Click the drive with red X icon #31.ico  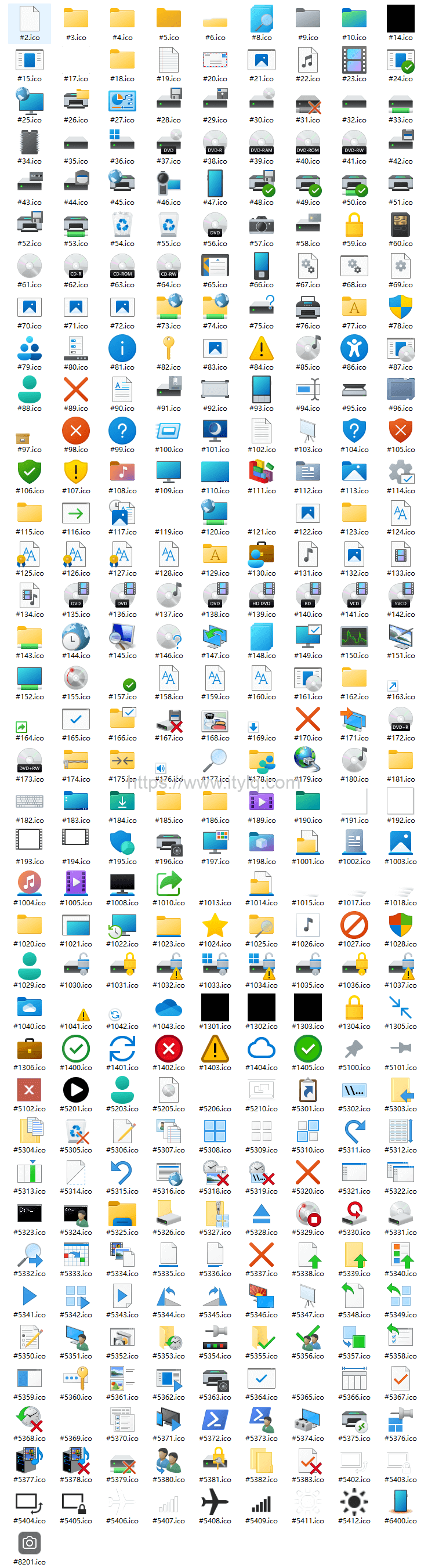click(x=307, y=104)
